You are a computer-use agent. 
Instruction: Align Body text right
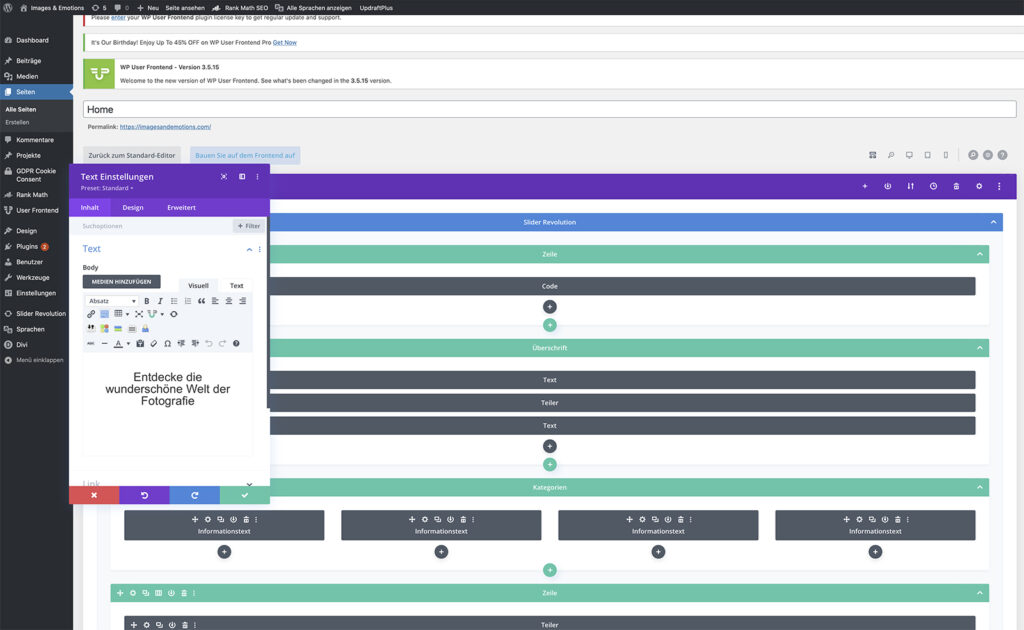coord(242,301)
